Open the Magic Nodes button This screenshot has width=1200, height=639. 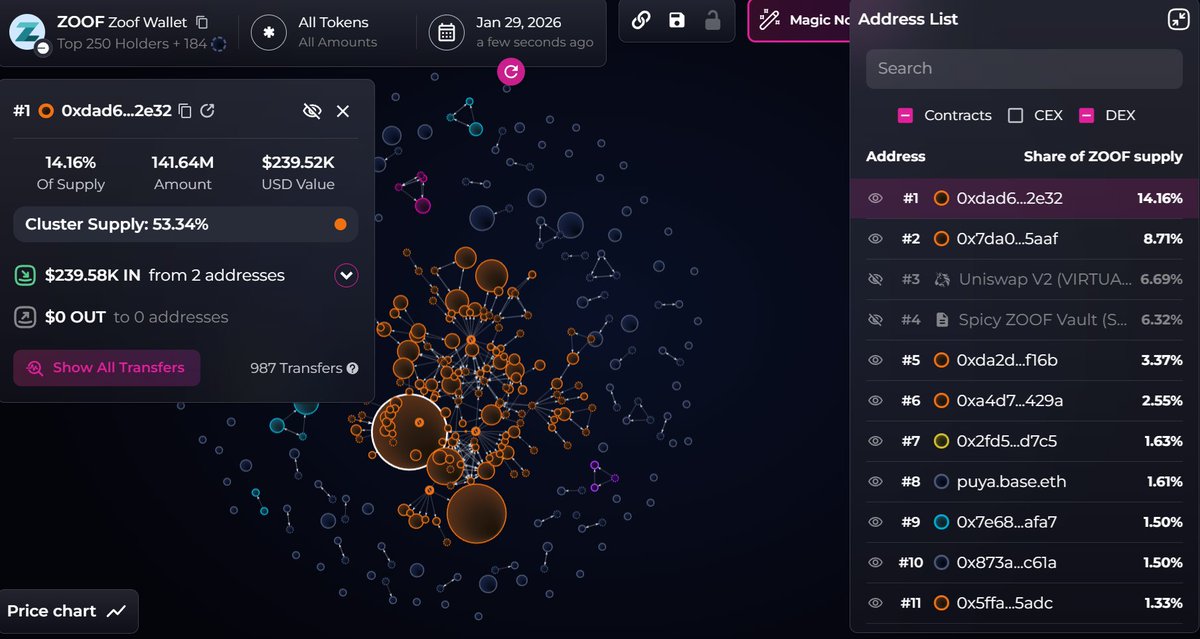pos(800,20)
